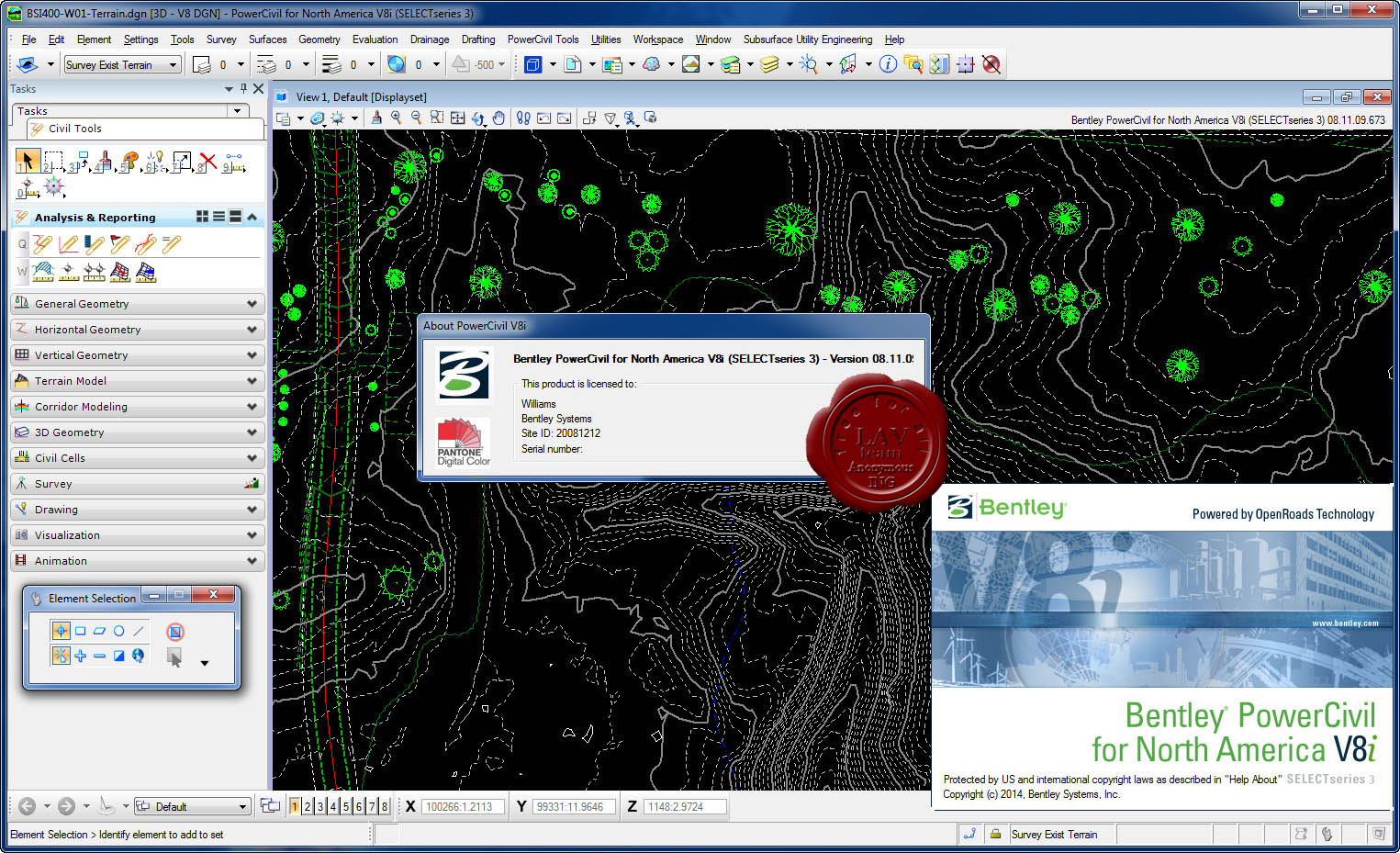
Task: Click the View Previous icon
Action: (544, 118)
